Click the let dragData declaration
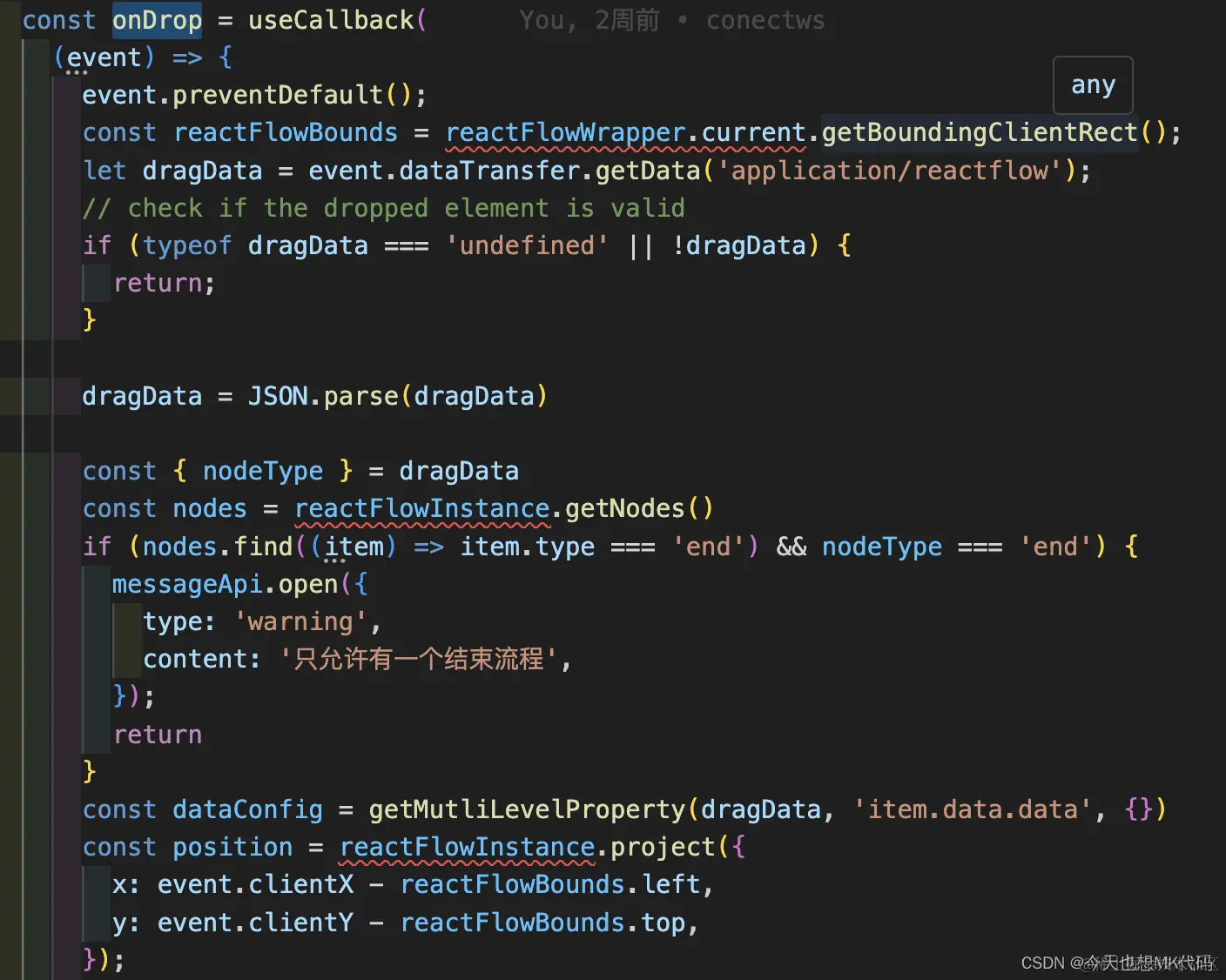The height and width of the screenshot is (980, 1226). (172, 171)
